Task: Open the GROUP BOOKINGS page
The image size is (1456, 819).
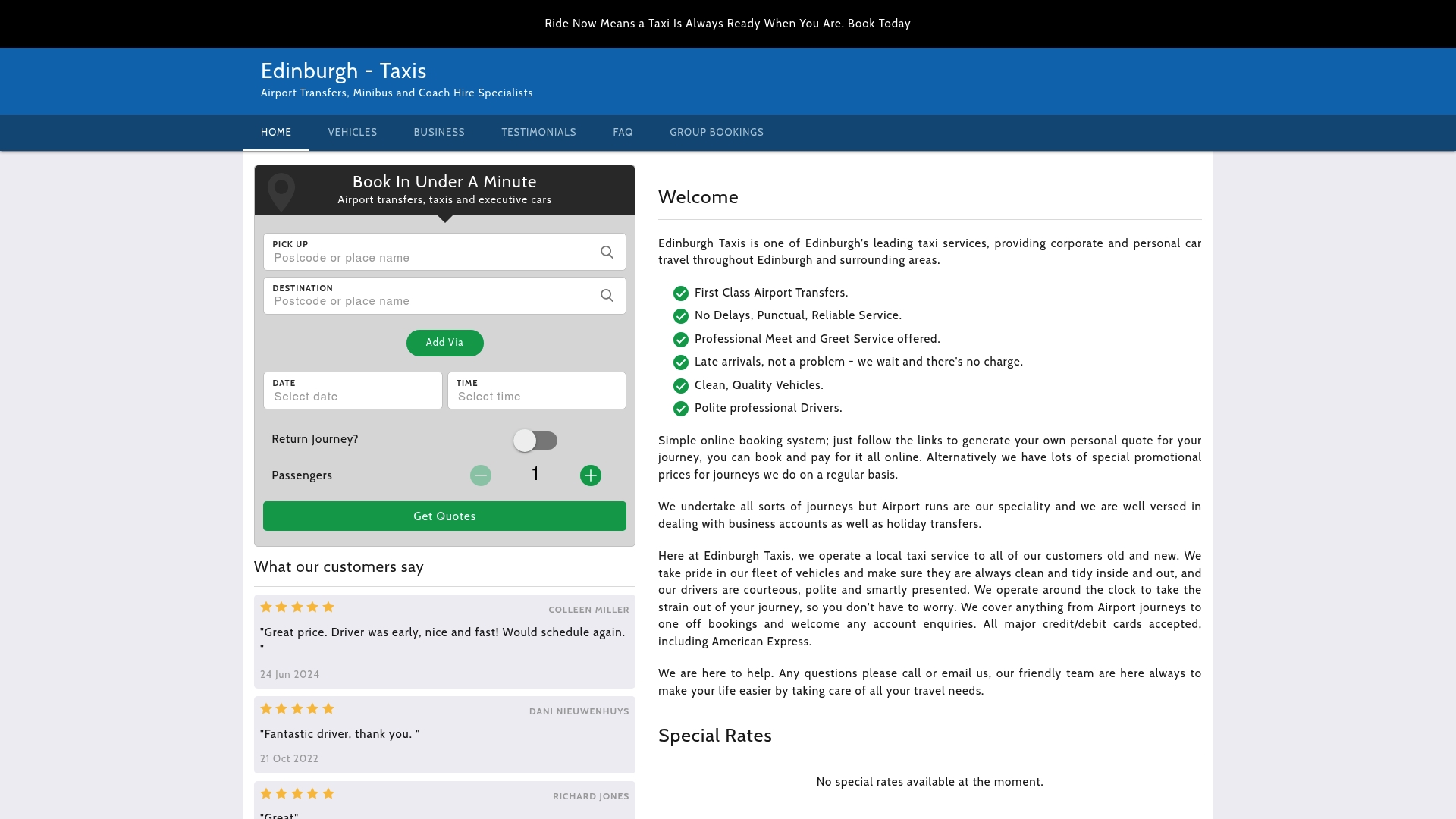Action: (716, 132)
